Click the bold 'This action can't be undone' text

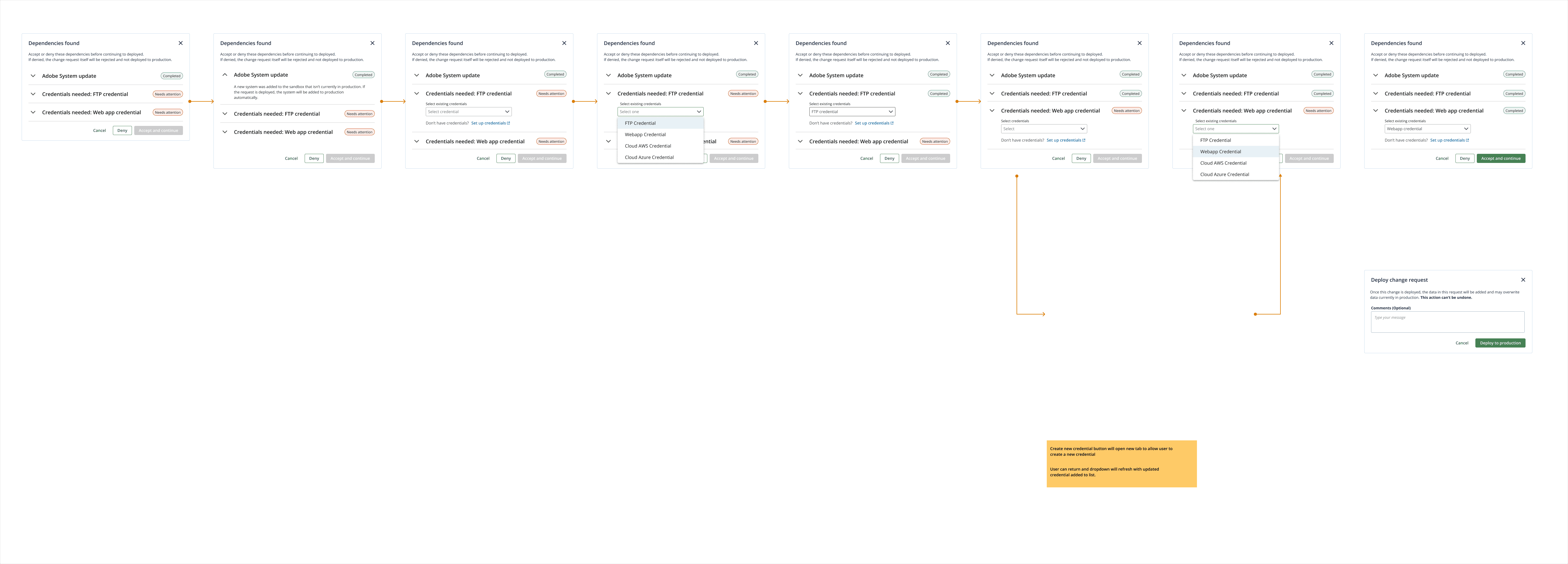click(x=1446, y=297)
